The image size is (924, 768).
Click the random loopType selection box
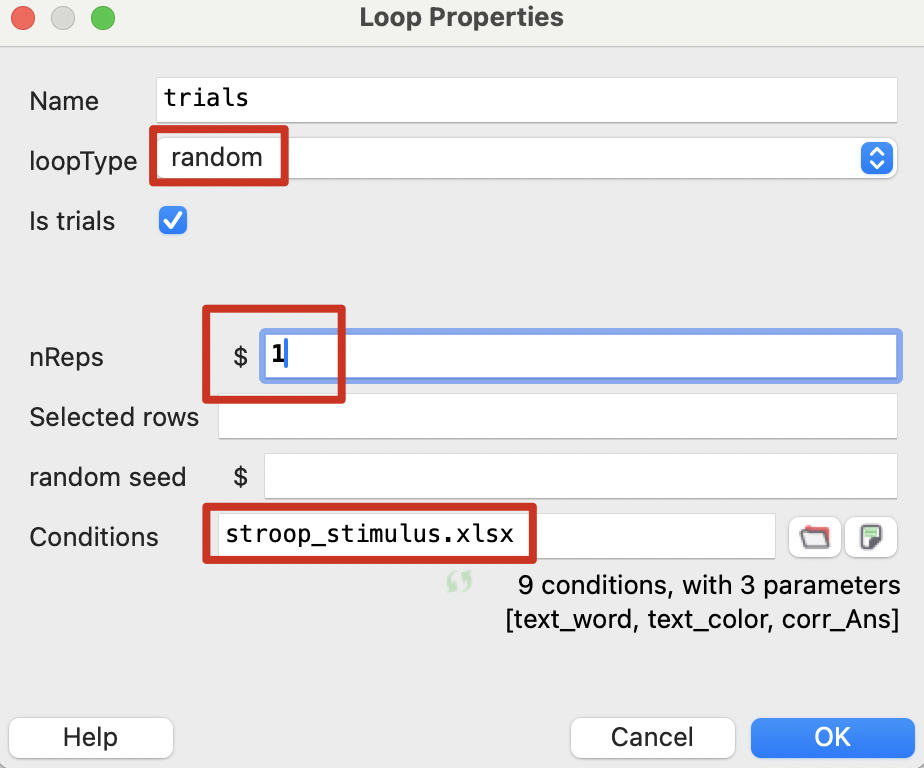(x=500, y=158)
